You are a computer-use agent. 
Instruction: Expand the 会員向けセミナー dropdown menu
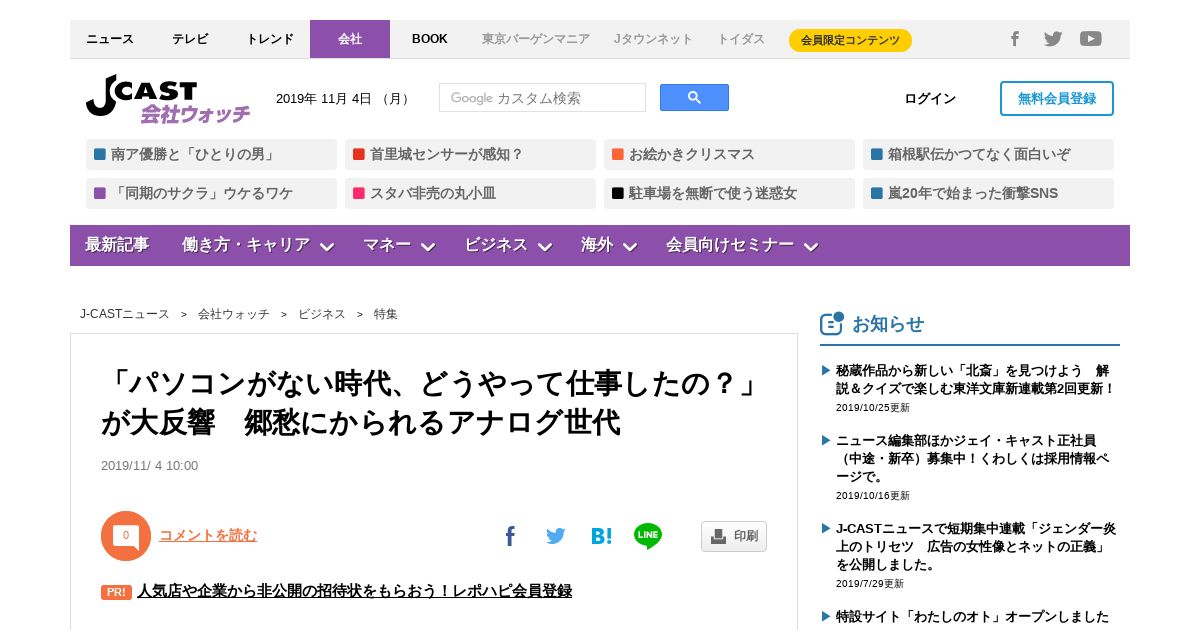[x=742, y=245]
